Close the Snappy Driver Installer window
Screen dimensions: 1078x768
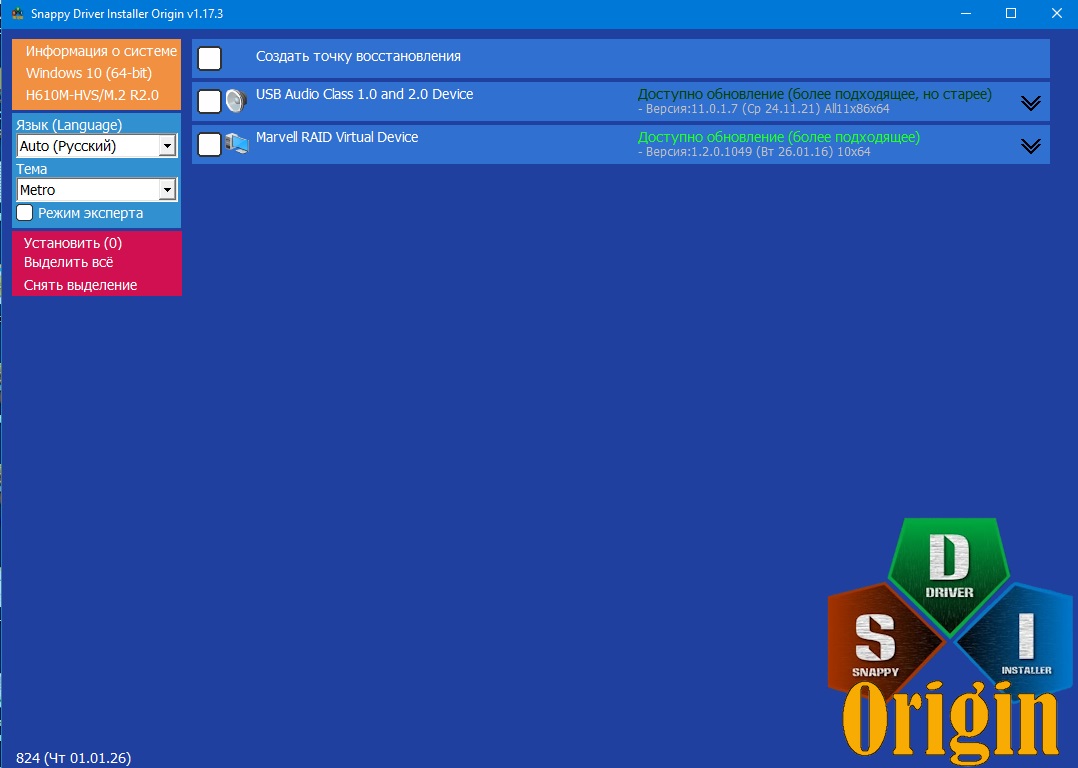pos(1057,14)
